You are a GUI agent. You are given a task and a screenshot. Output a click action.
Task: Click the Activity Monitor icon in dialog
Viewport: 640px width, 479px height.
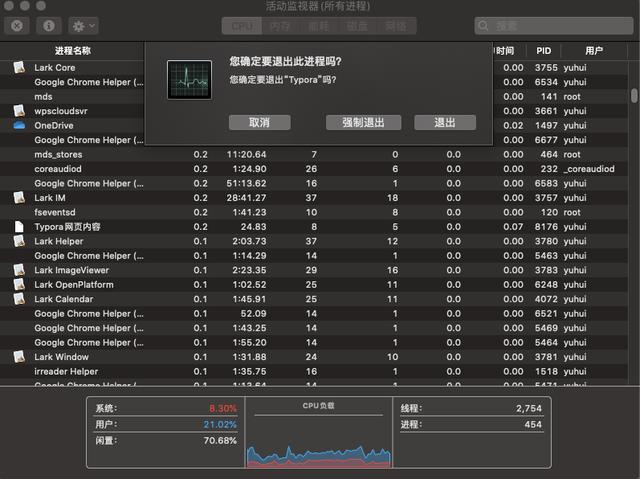point(189,80)
